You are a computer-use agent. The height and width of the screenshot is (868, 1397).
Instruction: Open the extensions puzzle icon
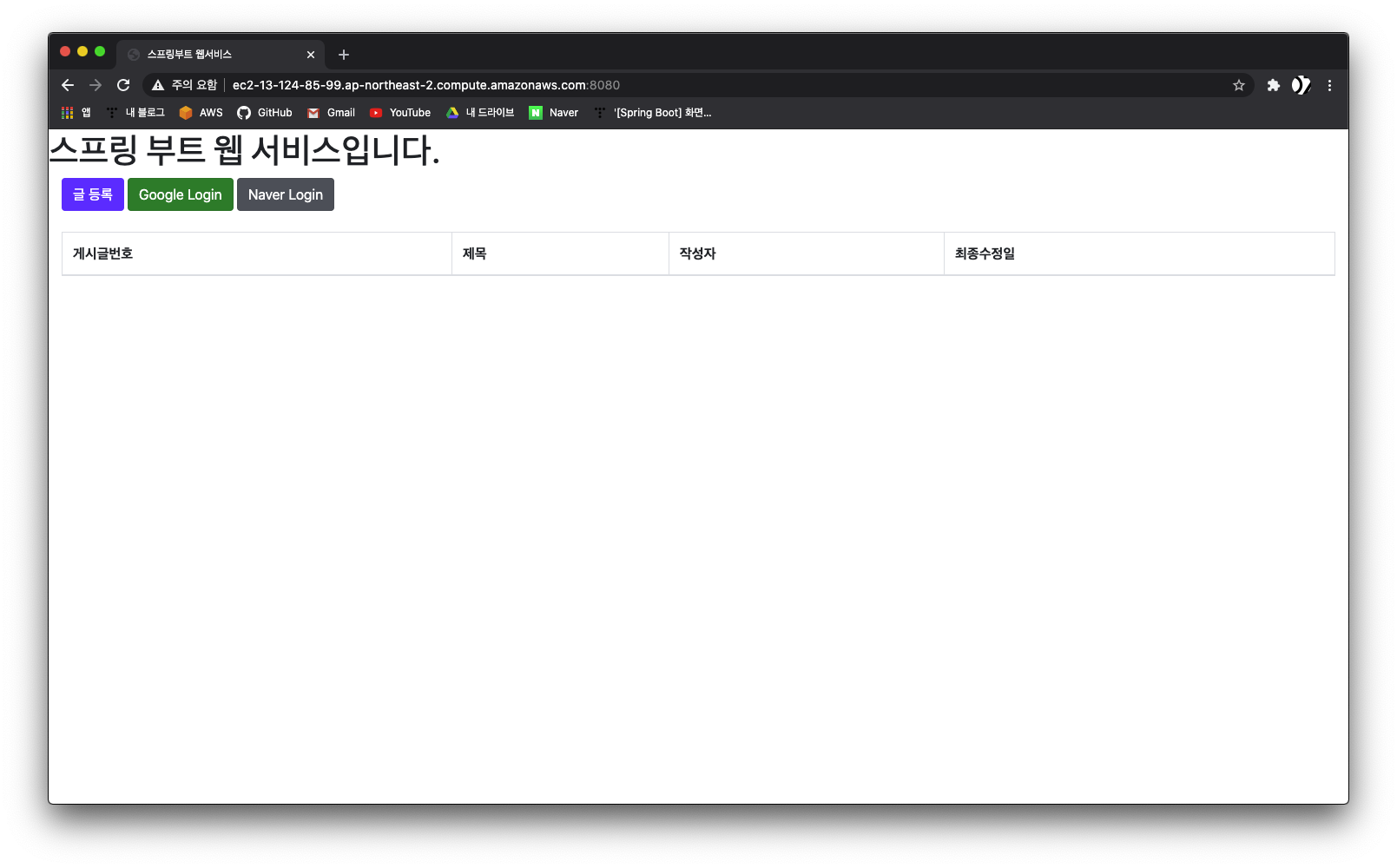pos(1274,85)
